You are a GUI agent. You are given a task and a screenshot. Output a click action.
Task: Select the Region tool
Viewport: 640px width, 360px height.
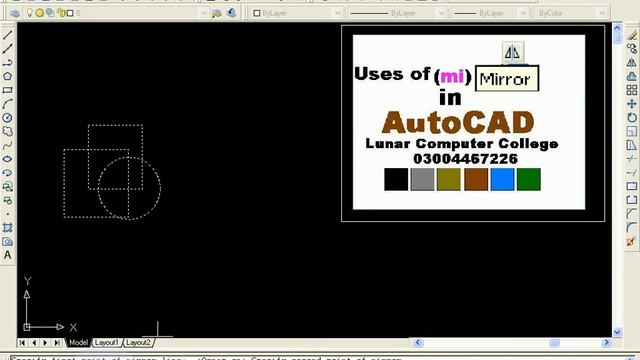tap(7, 242)
